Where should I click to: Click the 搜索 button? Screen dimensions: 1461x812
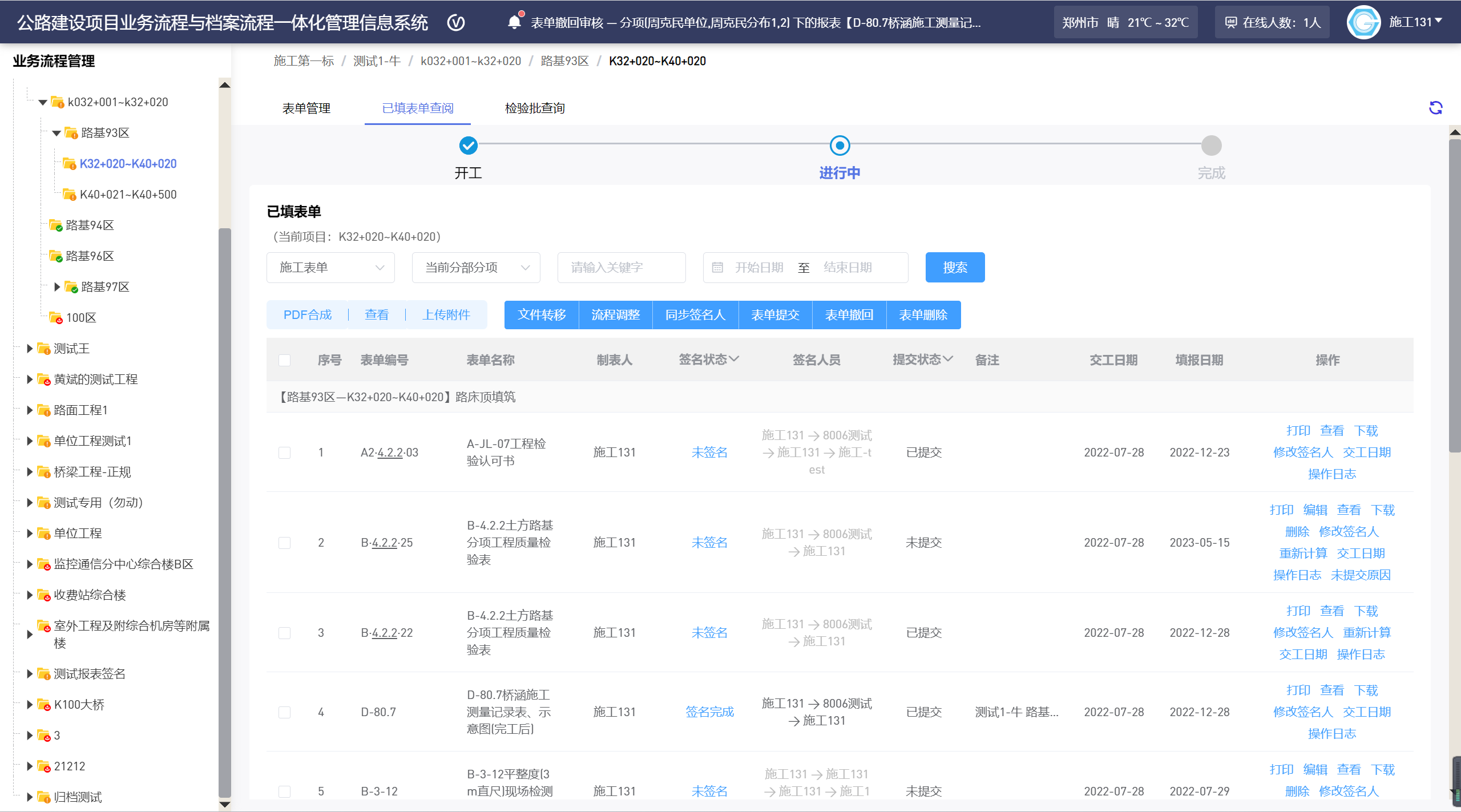click(955, 268)
